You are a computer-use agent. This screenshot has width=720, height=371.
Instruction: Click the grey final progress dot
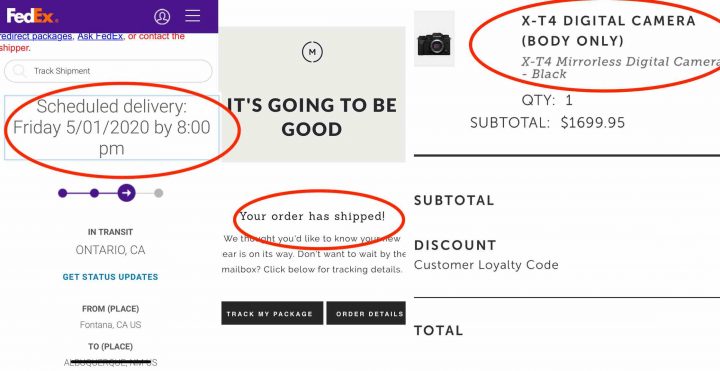158,193
